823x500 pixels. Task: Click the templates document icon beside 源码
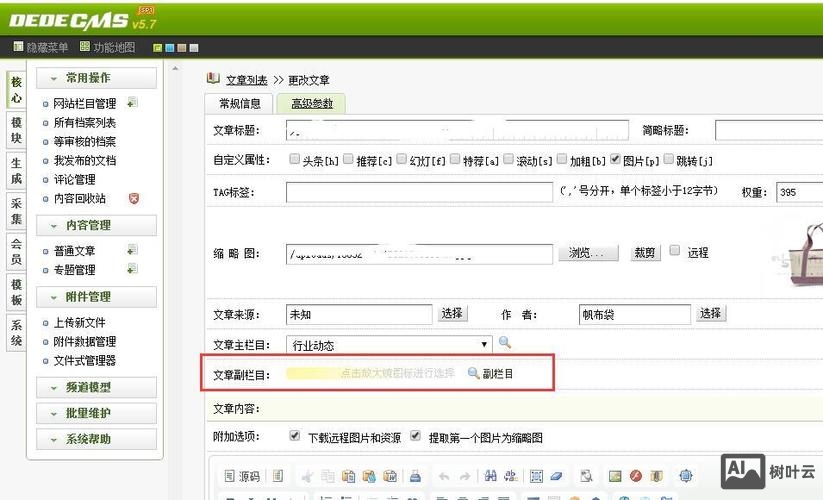(x=278, y=476)
